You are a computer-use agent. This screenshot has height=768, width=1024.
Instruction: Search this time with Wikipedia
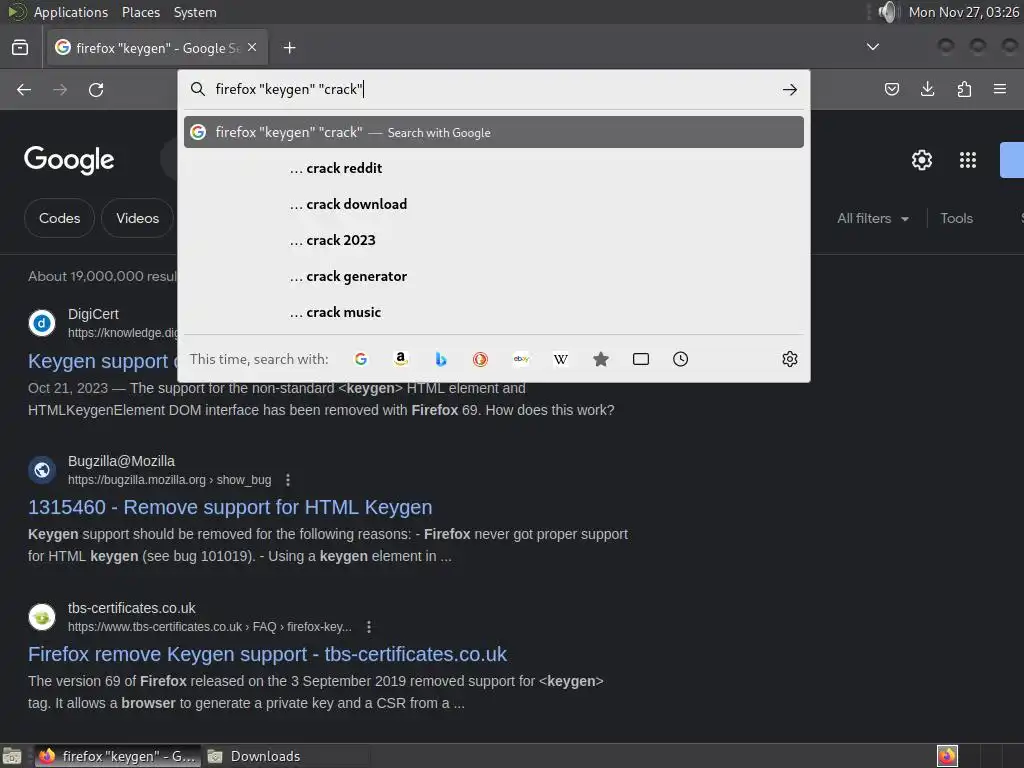[560, 359]
